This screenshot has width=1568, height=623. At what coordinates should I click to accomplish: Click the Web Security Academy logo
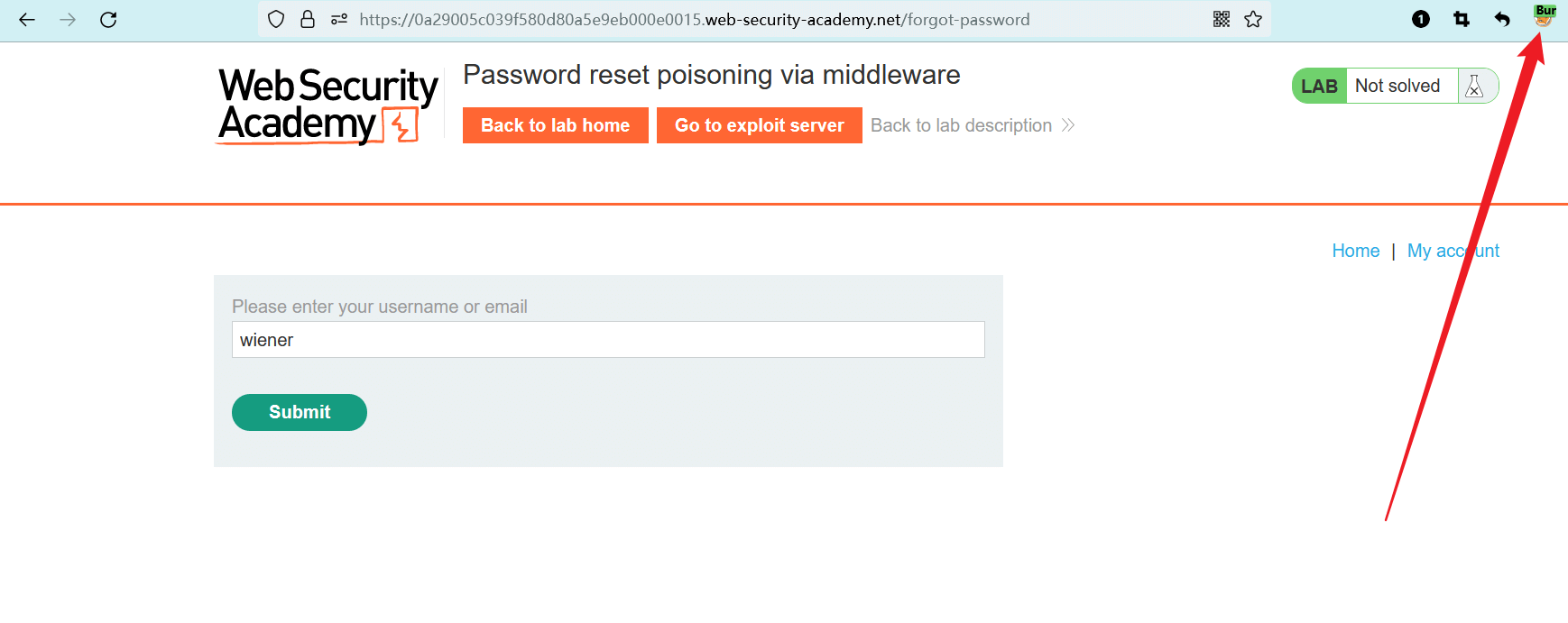tap(327, 105)
